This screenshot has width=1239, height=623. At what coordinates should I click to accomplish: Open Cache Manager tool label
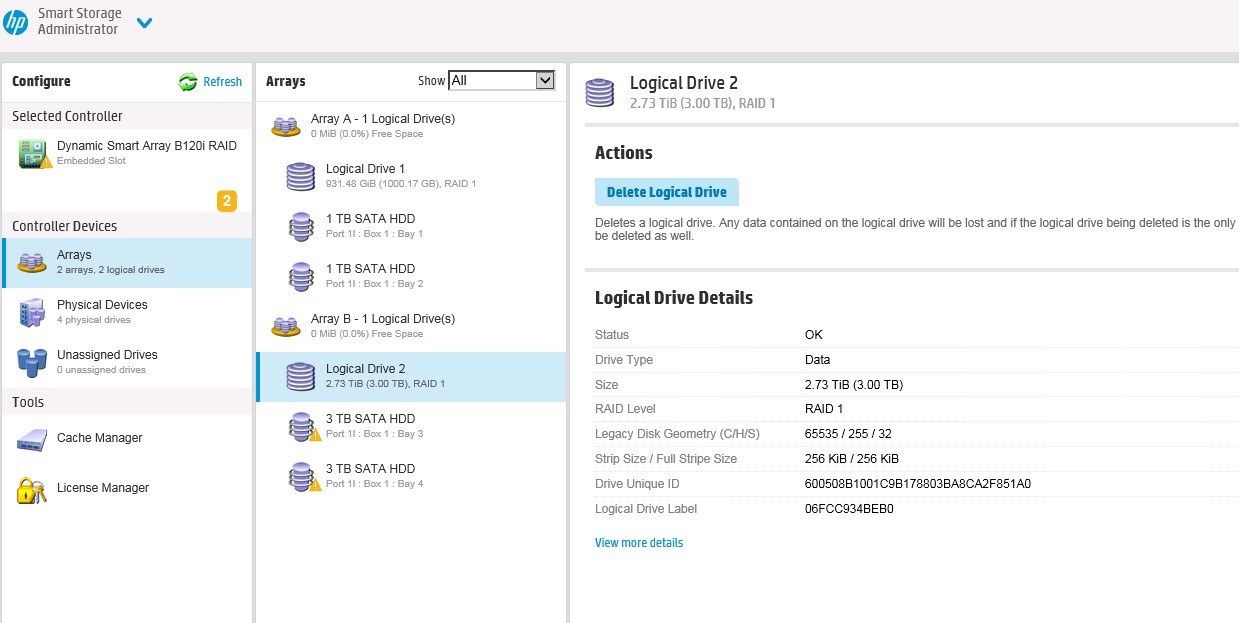pos(100,438)
